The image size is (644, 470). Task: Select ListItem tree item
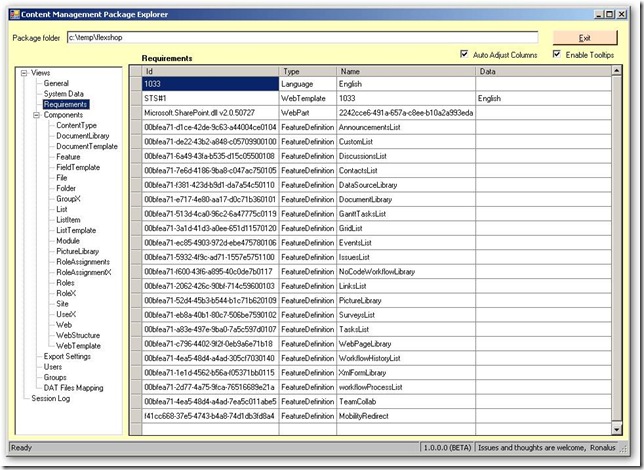68,220
